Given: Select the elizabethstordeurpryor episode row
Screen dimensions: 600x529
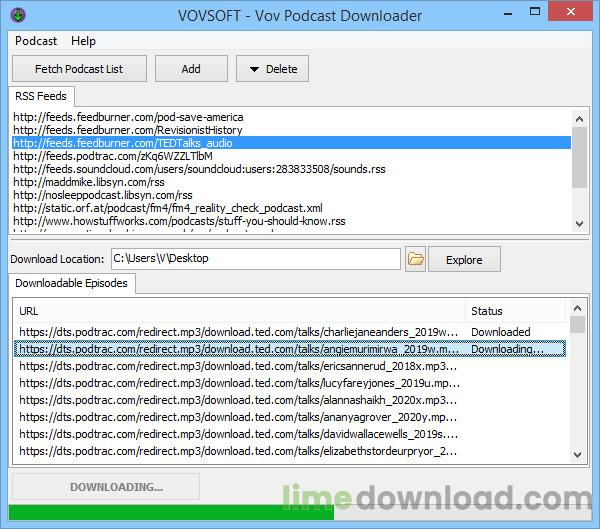Looking at the screenshot, I should pyautogui.click(x=290, y=451).
